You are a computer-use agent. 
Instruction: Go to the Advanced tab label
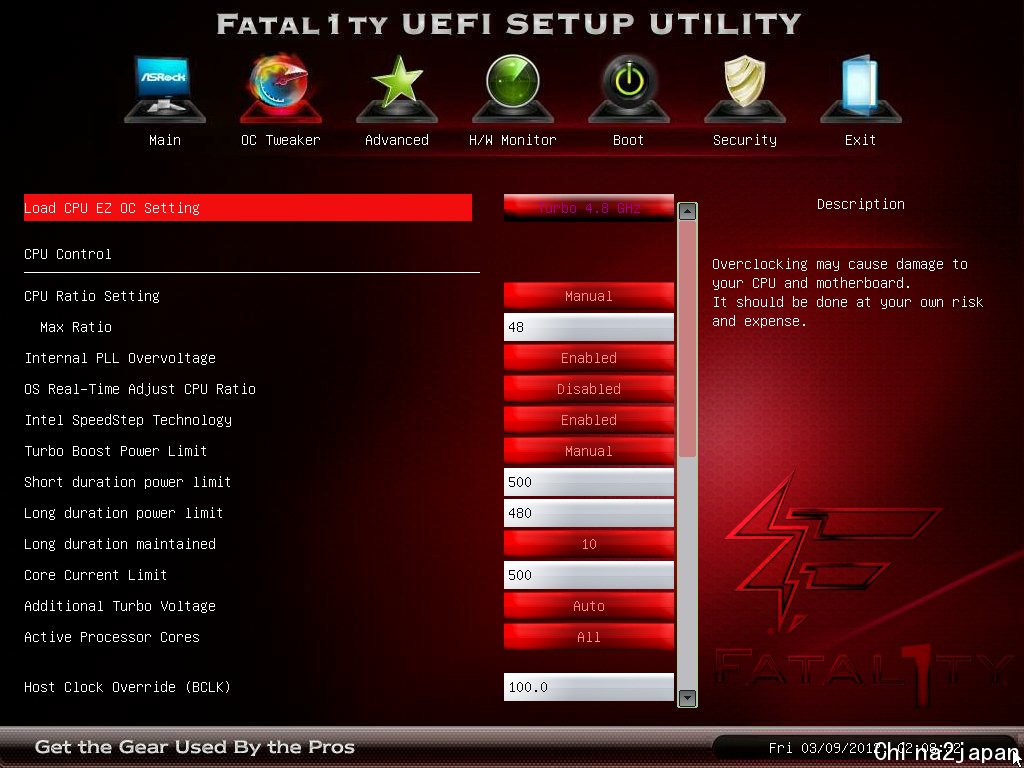397,140
